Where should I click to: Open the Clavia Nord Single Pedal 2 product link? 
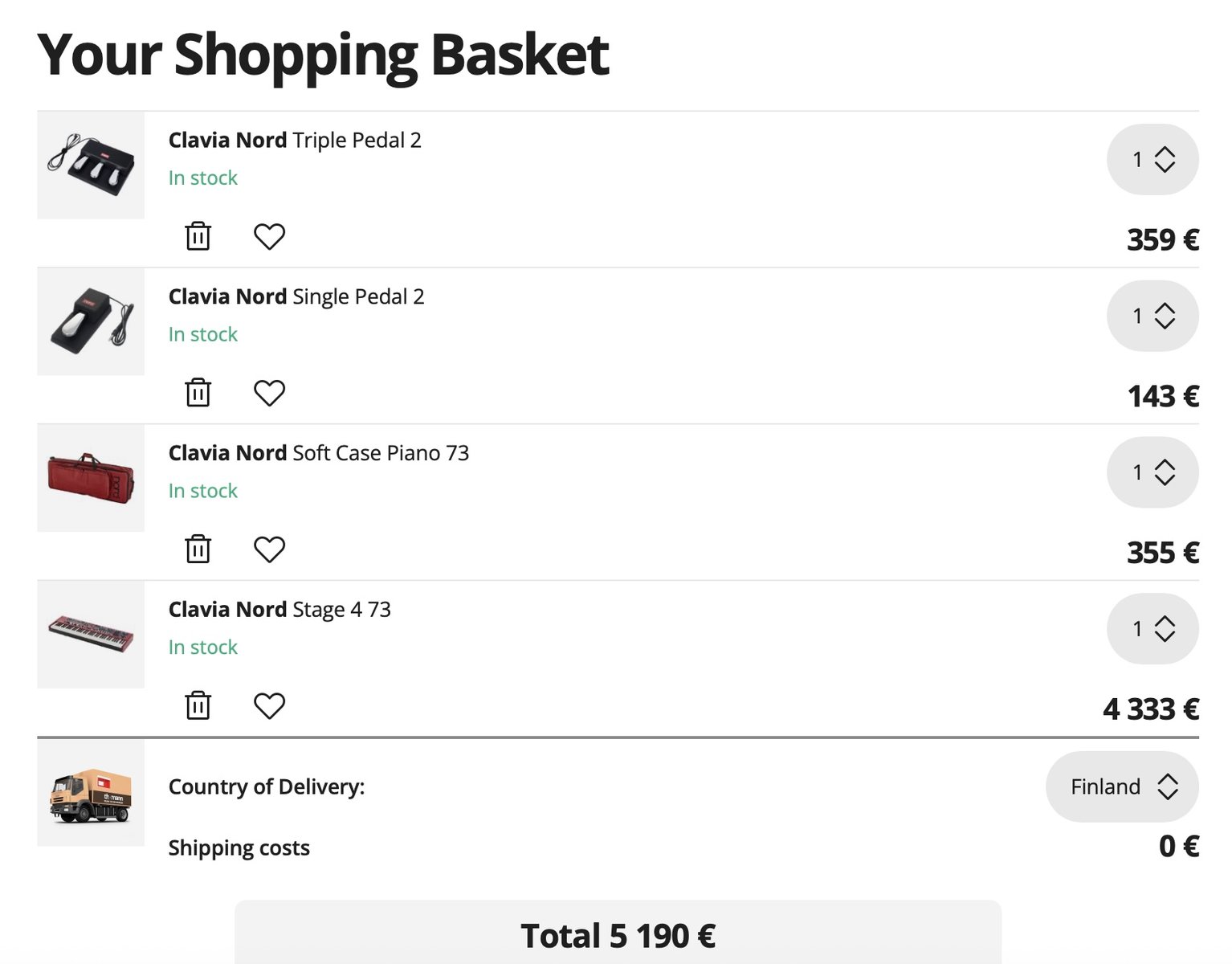tap(296, 296)
